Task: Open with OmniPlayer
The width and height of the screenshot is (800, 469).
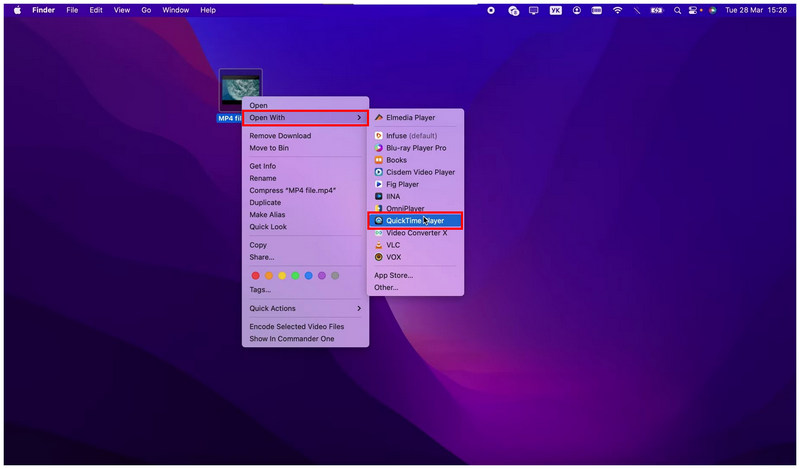Action: (x=415, y=208)
